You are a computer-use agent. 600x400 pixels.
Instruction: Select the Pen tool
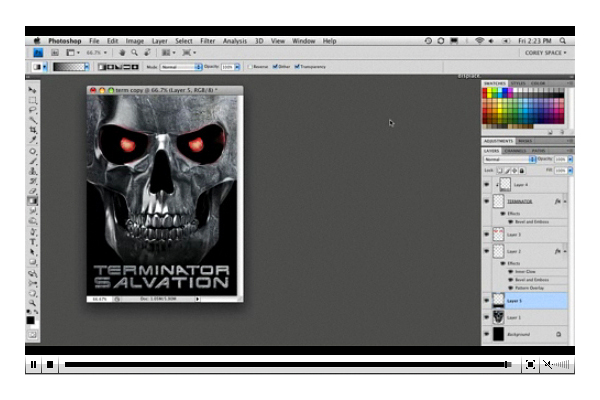[33, 232]
